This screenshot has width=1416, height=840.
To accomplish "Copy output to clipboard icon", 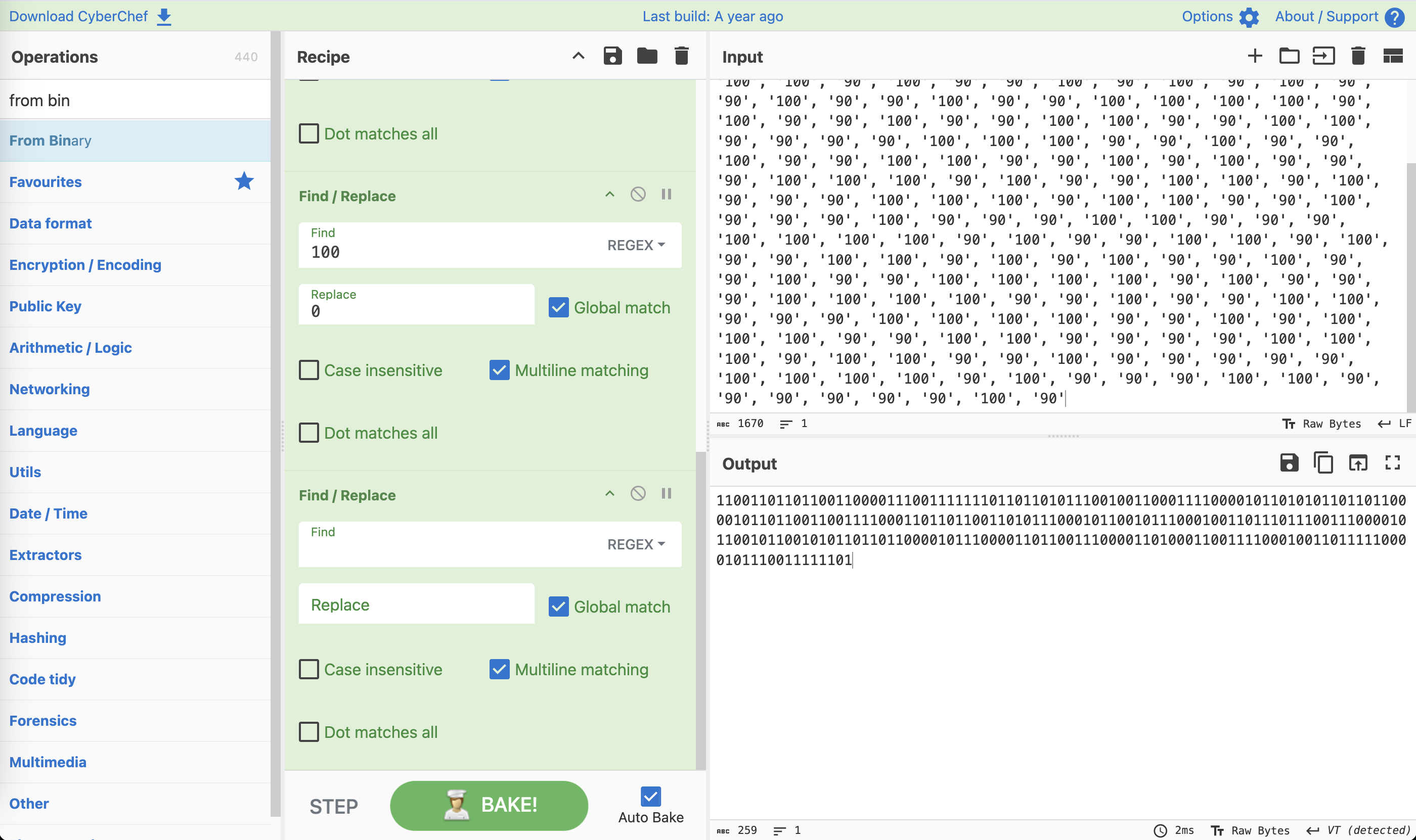I will [x=1323, y=463].
